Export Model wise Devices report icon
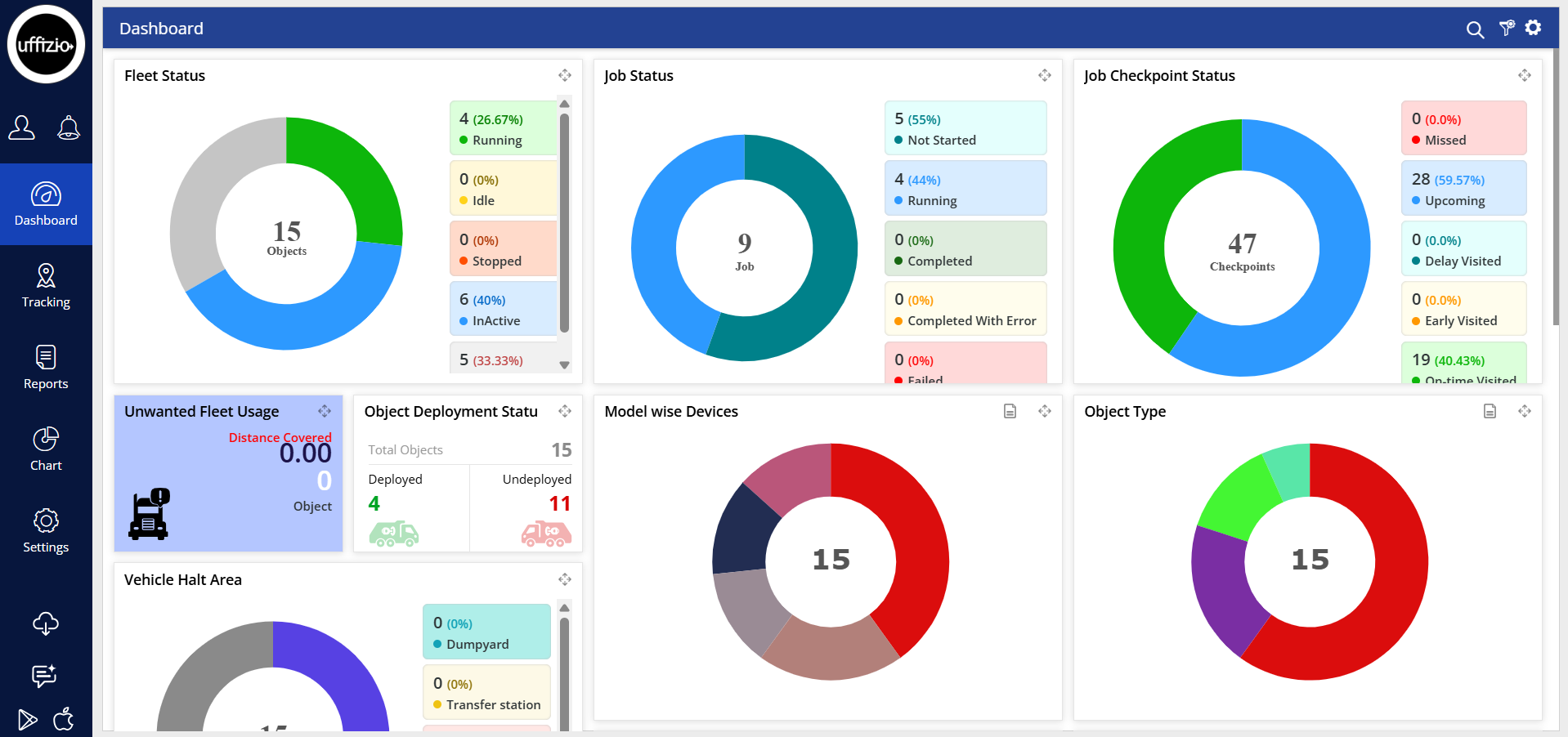Image resolution: width=1568 pixels, height=737 pixels. click(x=1010, y=411)
